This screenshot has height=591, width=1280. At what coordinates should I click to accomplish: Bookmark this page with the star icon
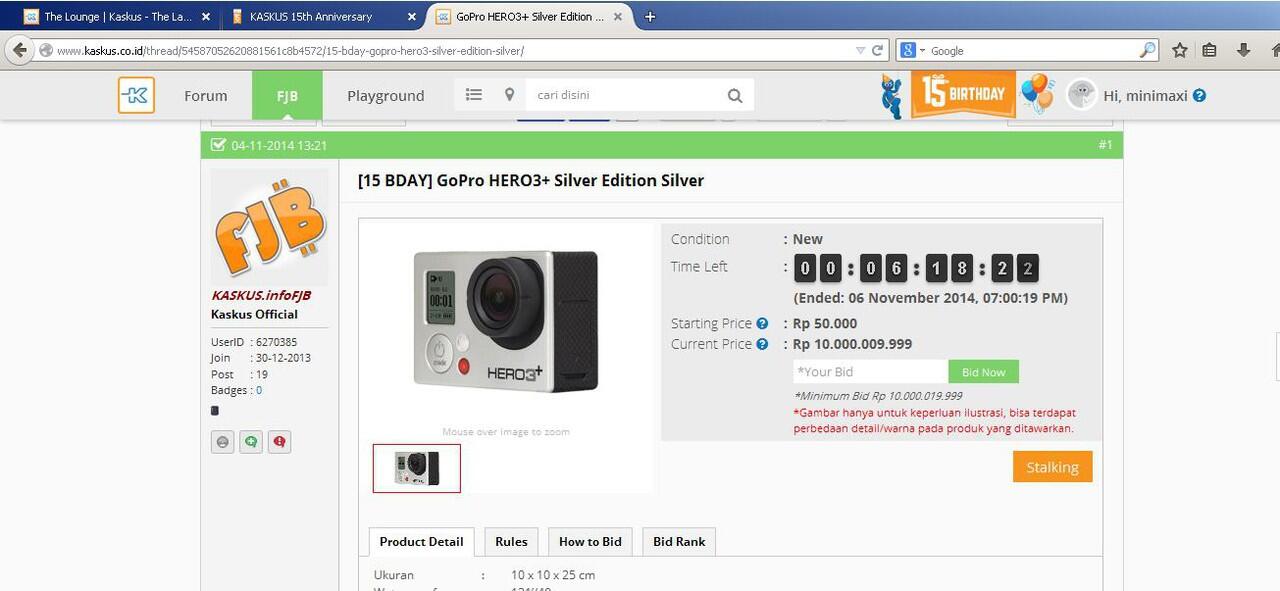point(1179,50)
